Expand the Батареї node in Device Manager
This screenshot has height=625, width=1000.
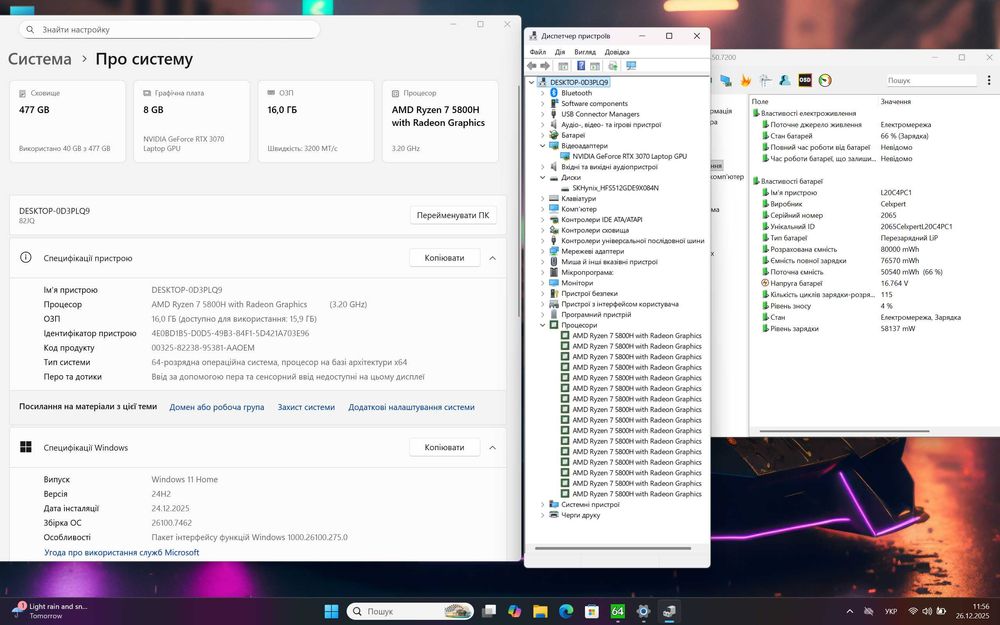543,135
